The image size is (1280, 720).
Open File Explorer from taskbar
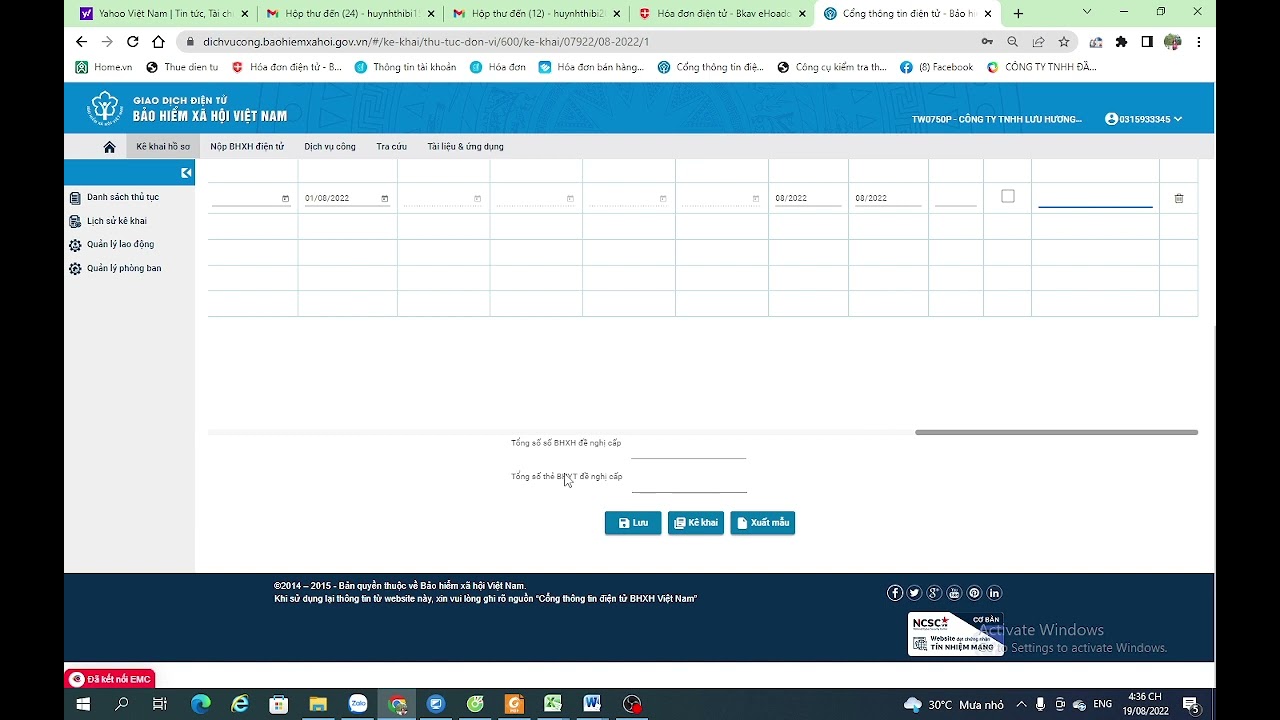[318, 704]
